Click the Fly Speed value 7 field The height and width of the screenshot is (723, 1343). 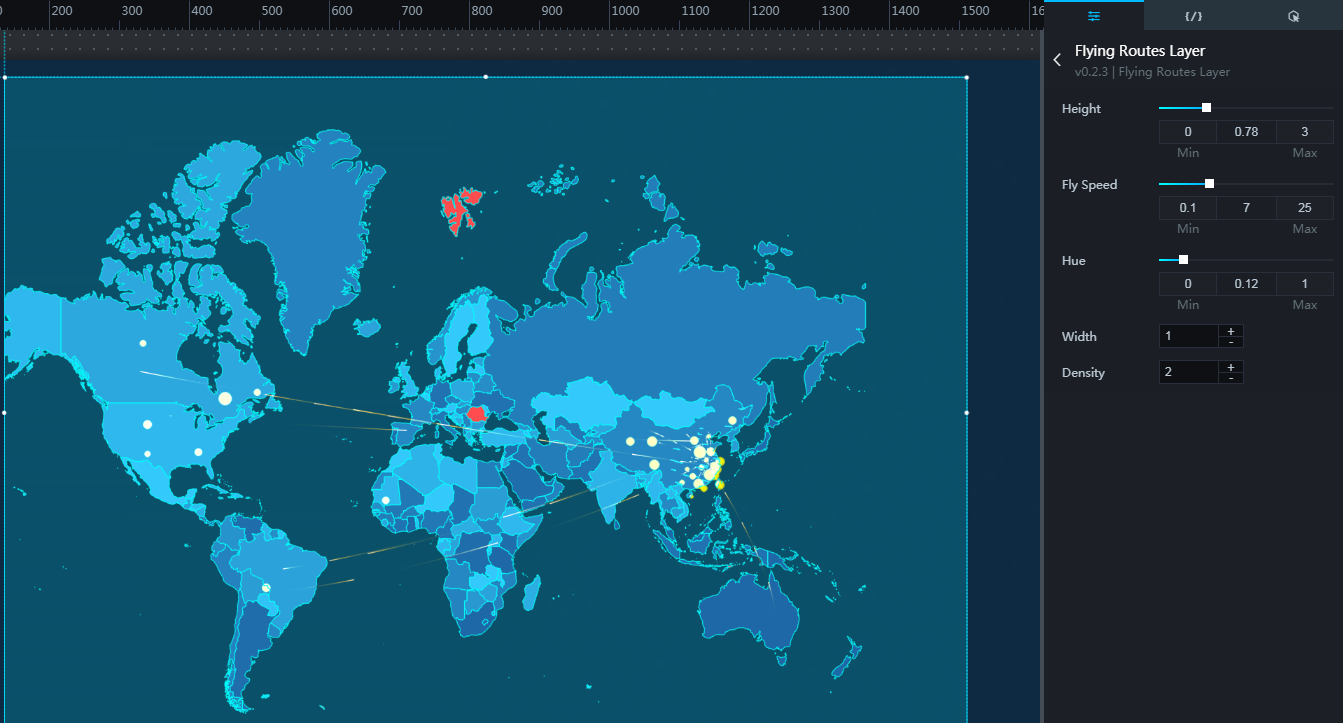click(x=1246, y=208)
